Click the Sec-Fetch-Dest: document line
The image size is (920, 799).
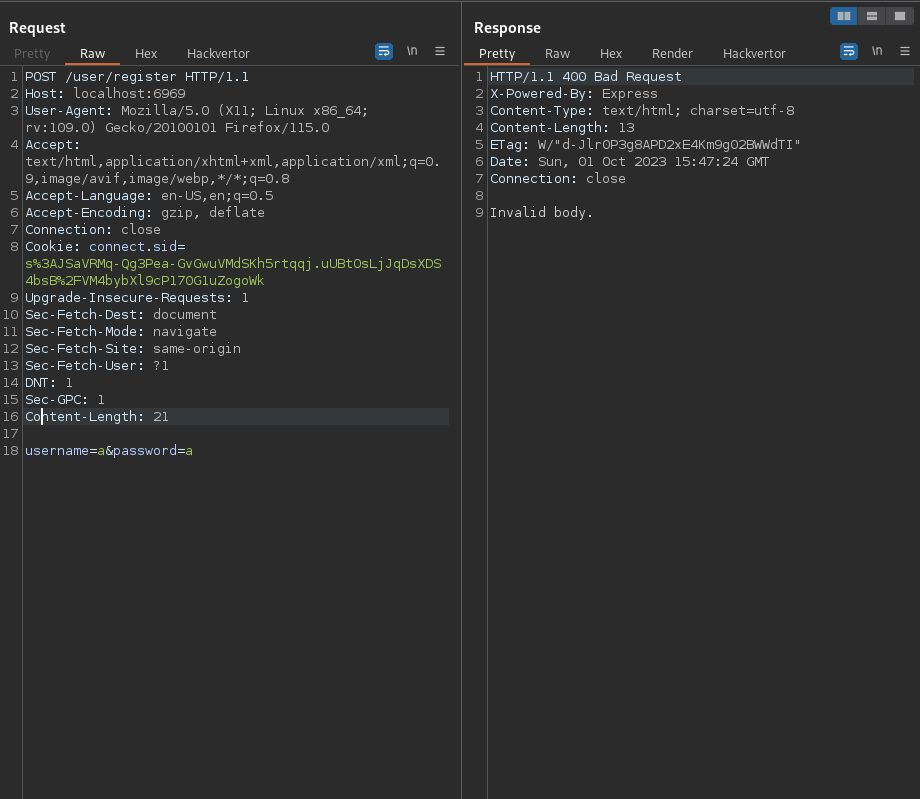pyautogui.click(x=121, y=314)
